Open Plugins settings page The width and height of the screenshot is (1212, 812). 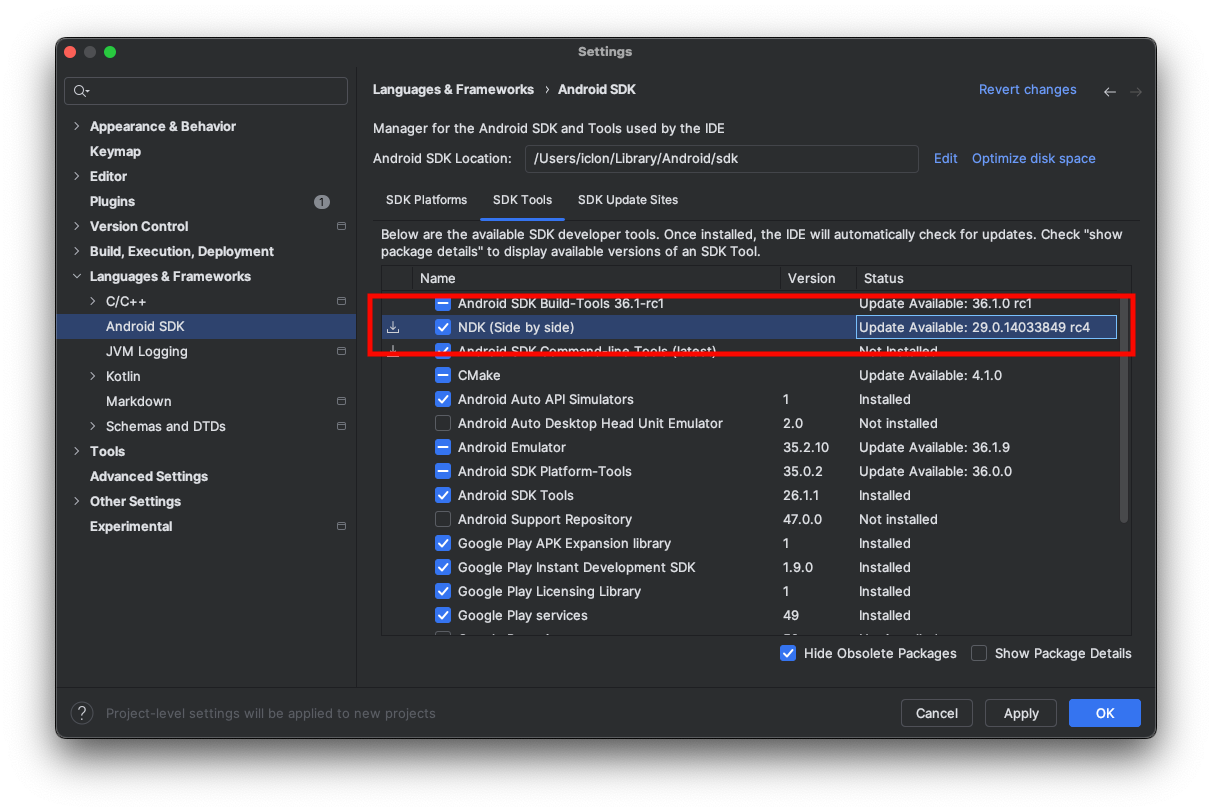tap(112, 201)
